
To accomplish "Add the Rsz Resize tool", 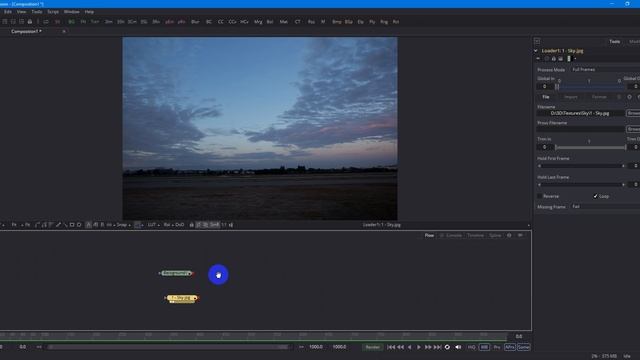I will tap(311, 22).
